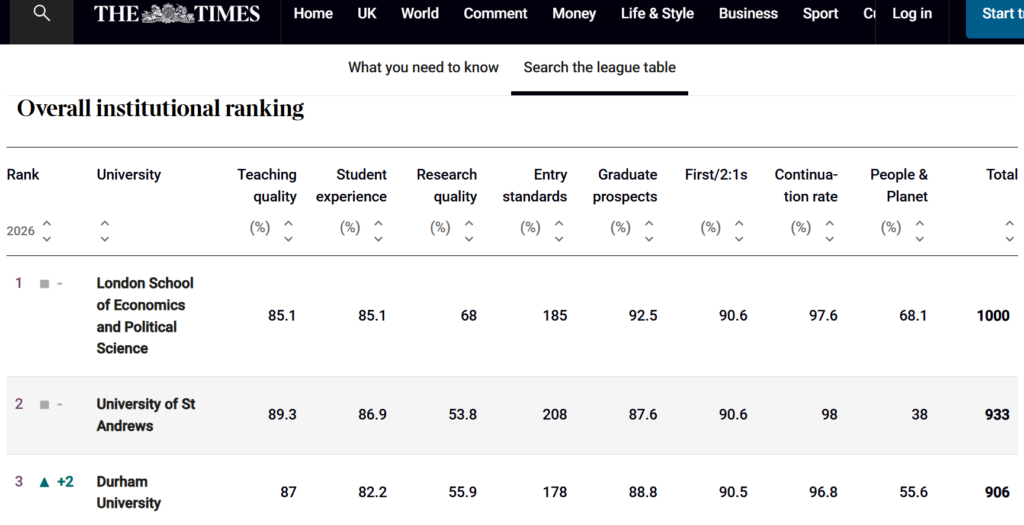Sort by Entry standards arrows

(558, 231)
